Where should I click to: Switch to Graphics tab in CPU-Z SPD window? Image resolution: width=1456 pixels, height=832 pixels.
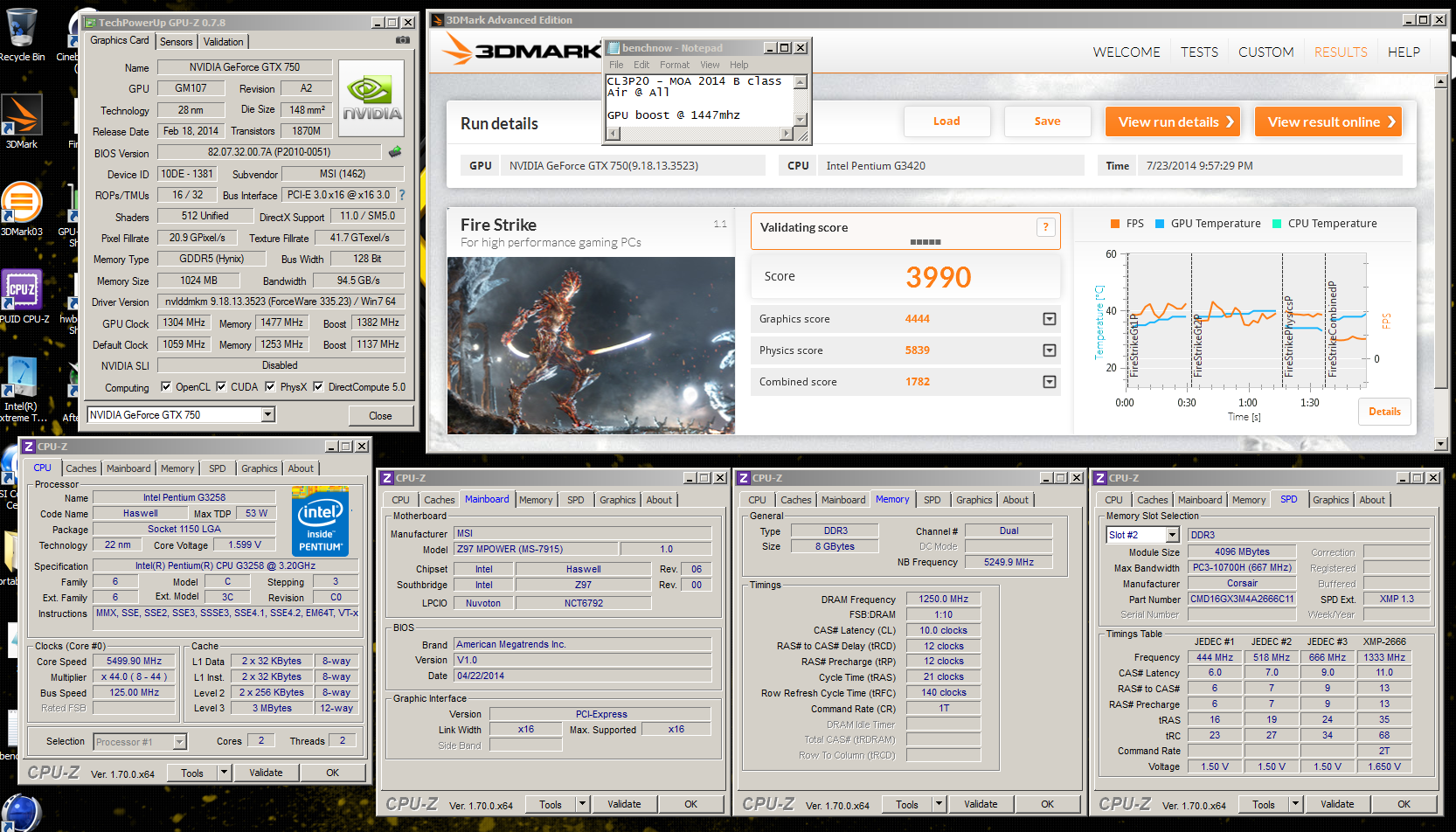[x=1330, y=500]
